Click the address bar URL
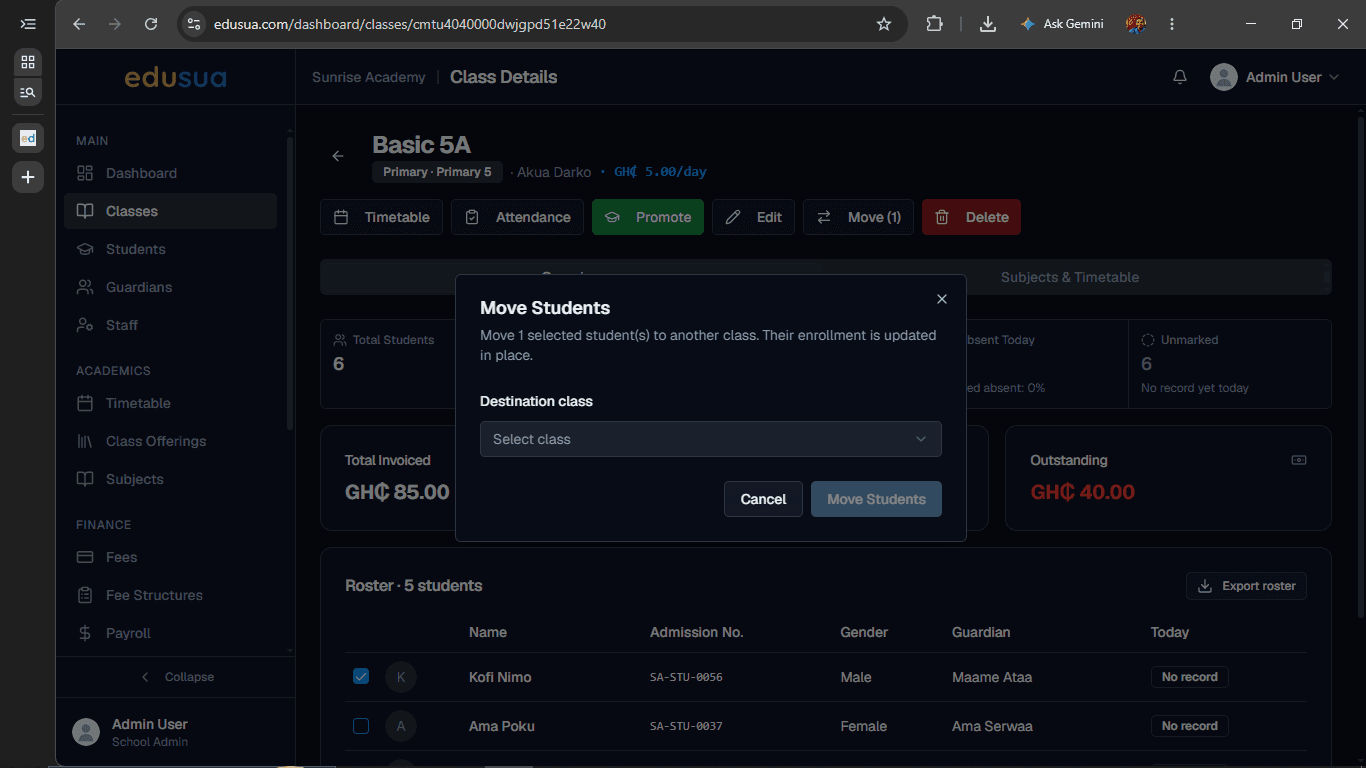Image resolution: width=1366 pixels, height=768 pixels. click(410, 24)
